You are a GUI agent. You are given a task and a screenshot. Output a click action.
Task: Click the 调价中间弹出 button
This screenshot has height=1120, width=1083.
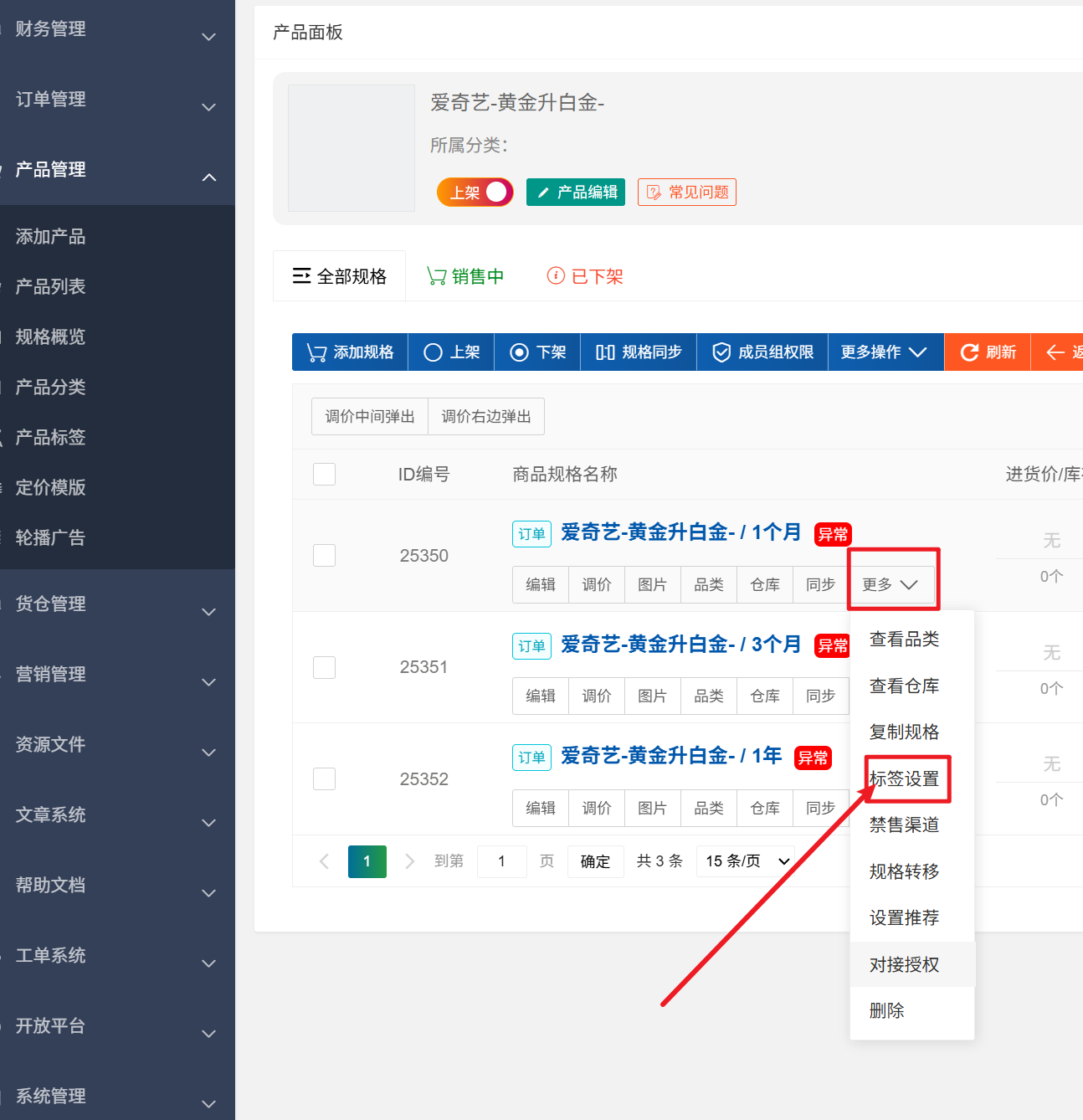pos(370,417)
